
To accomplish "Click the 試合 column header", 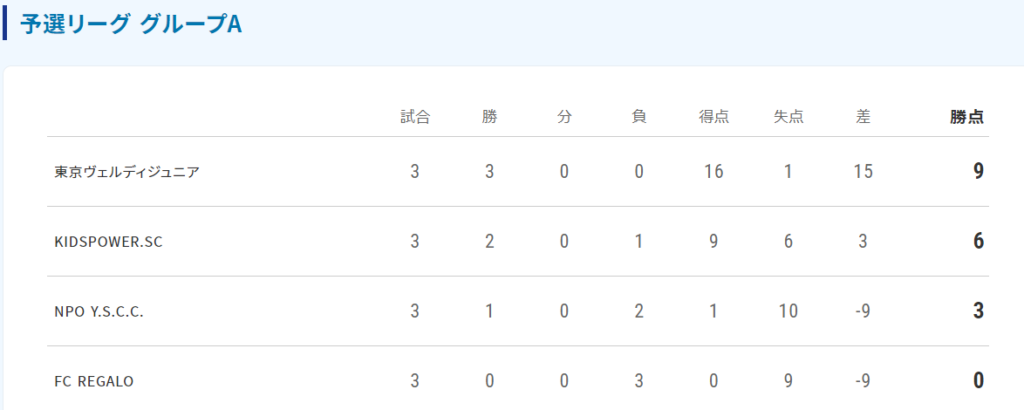I will (x=415, y=117).
